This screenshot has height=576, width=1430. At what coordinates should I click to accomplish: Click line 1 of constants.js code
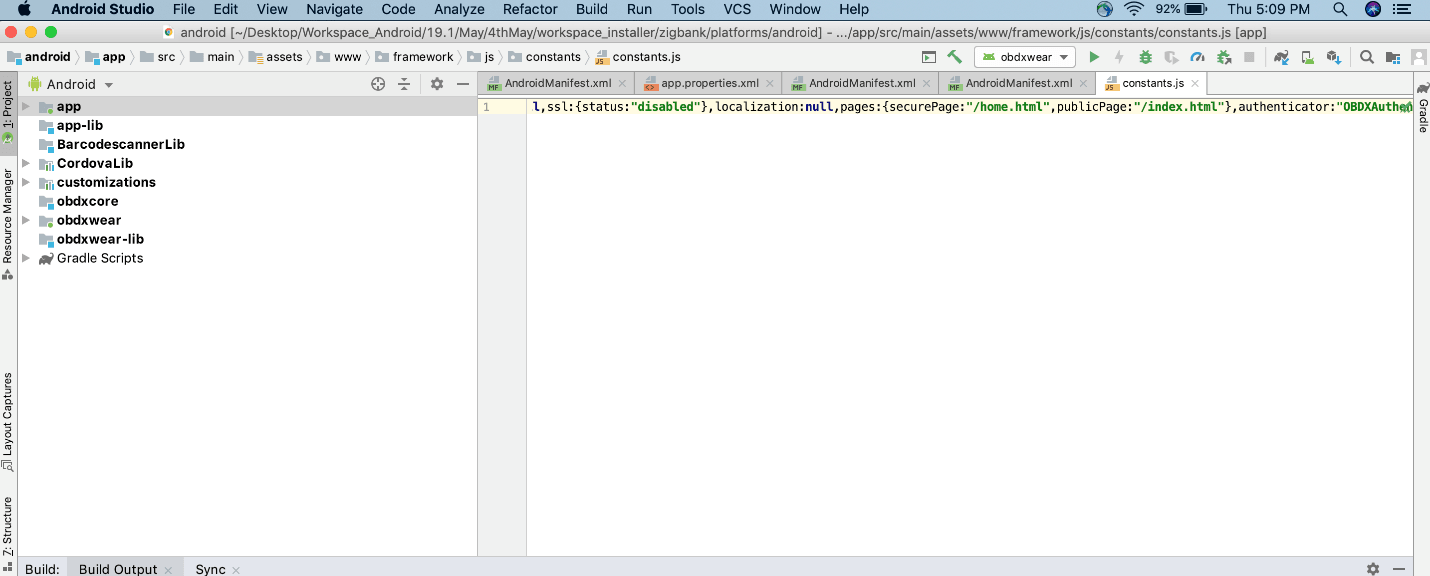click(x=969, y=106)
